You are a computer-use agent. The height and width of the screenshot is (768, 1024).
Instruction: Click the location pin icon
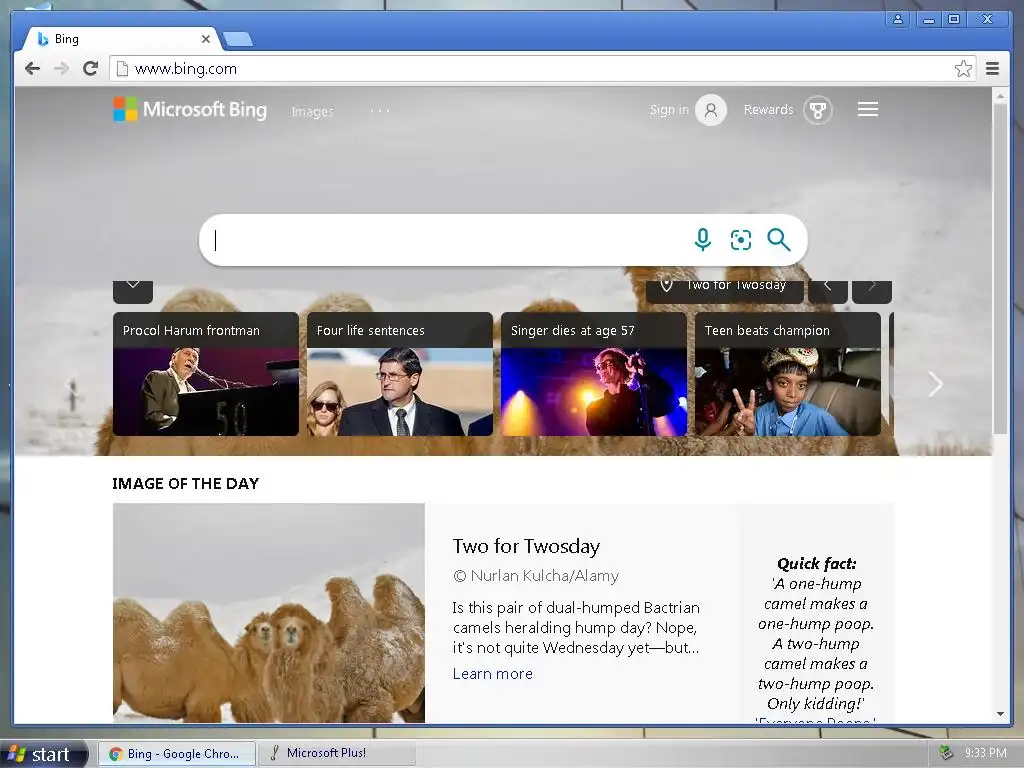[666, 285]
